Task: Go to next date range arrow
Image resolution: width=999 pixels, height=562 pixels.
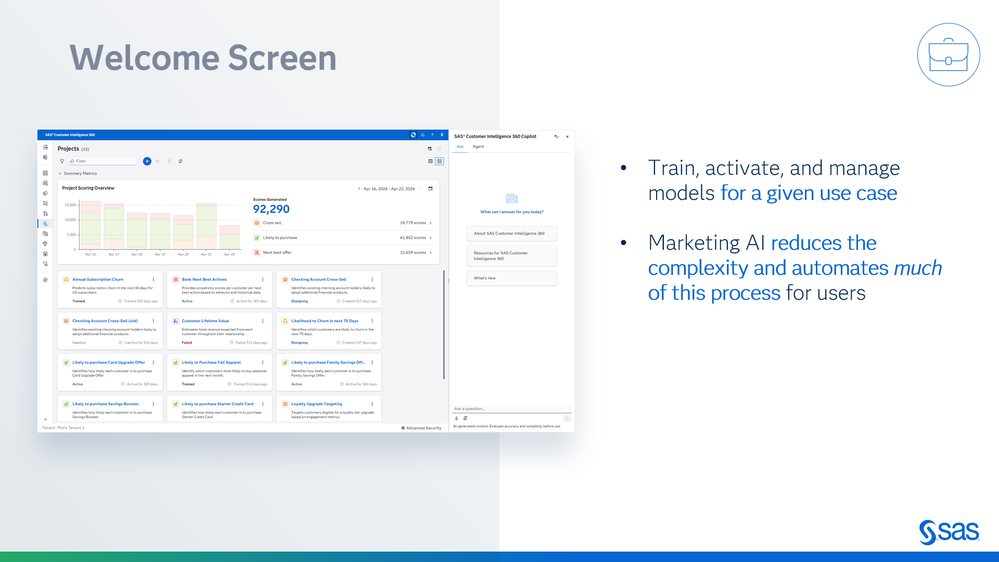Action: tap(420, 189)
